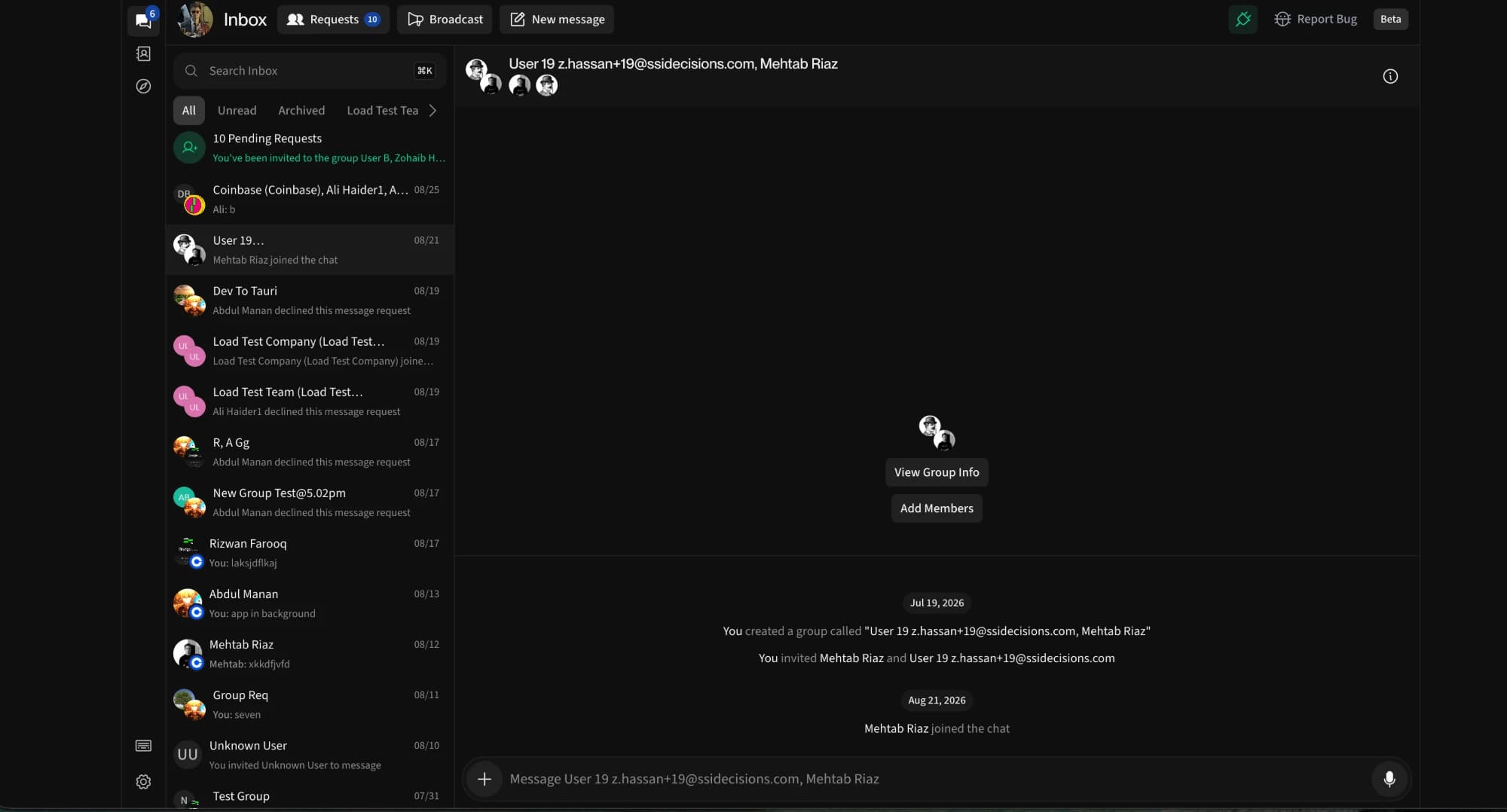Screen dimensions: 1507x812
Task: Select the All filter tab
Action: coord(188,111)
